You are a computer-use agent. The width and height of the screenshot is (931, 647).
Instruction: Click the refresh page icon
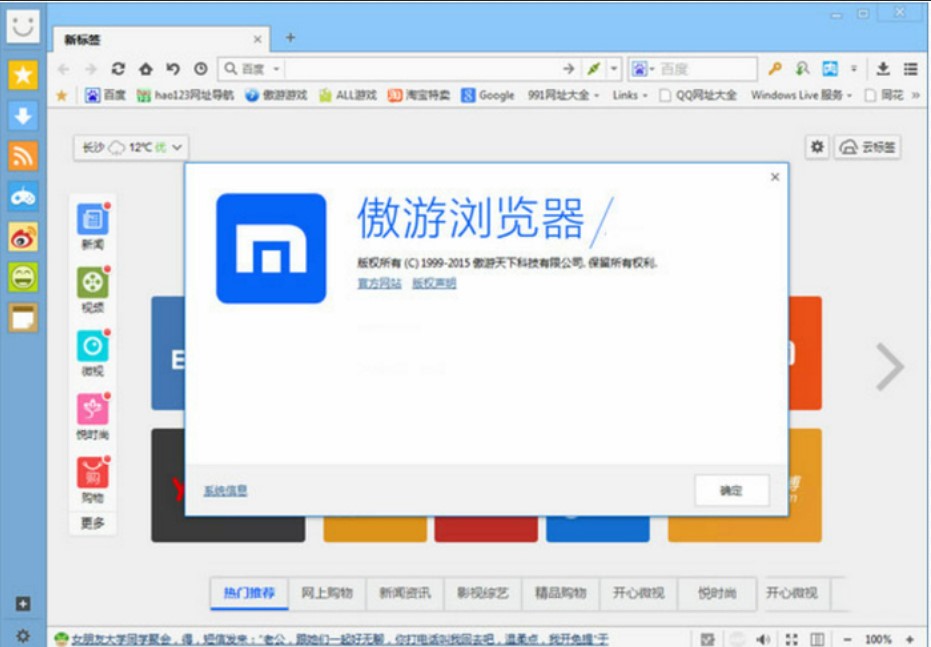(118, 69)
